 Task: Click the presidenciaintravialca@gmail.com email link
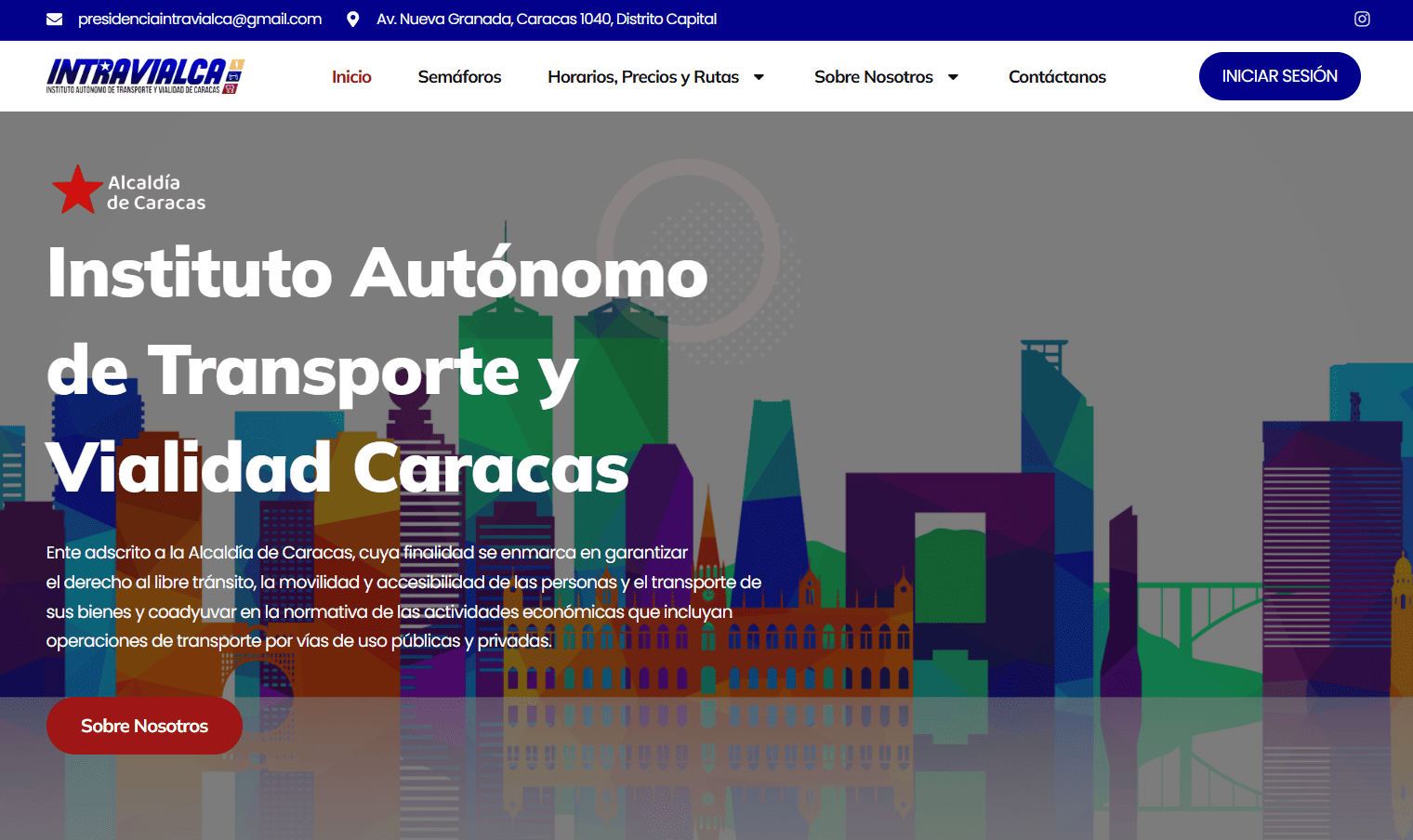(x=200, y=19)
